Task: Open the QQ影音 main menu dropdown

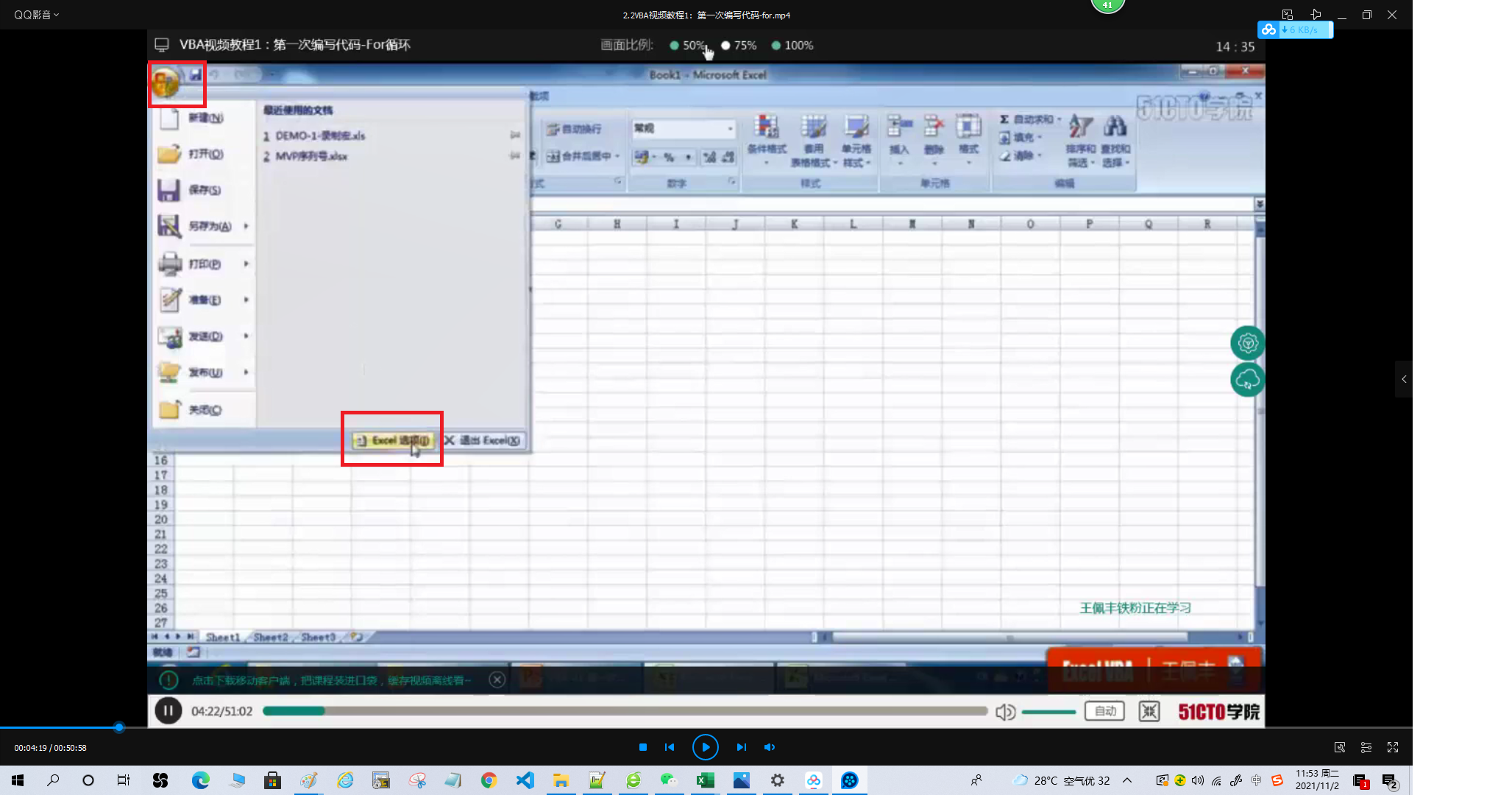Action: (36, 15)
